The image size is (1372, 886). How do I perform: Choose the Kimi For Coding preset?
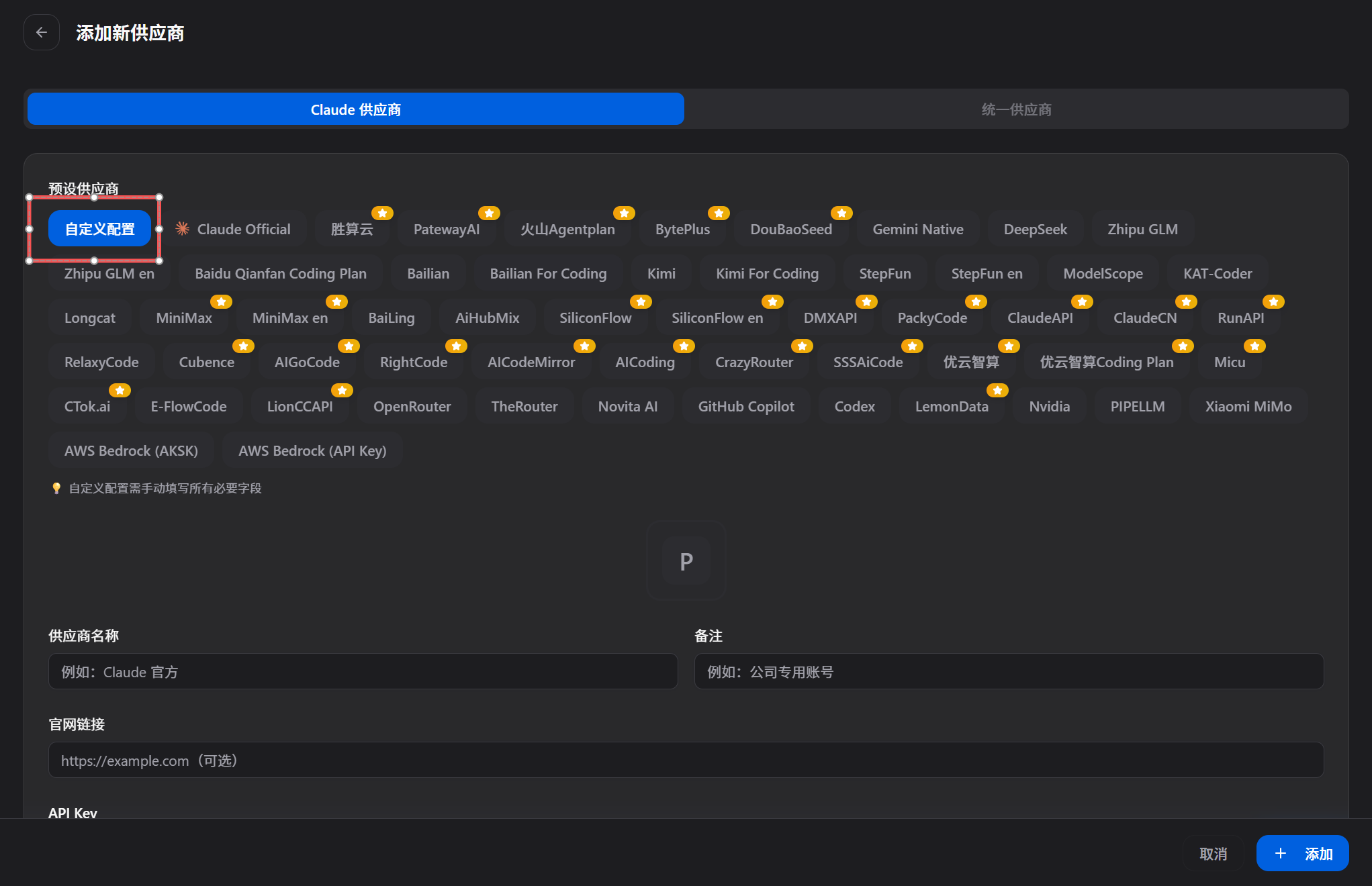pyautogui.click(x=767, y=273)
